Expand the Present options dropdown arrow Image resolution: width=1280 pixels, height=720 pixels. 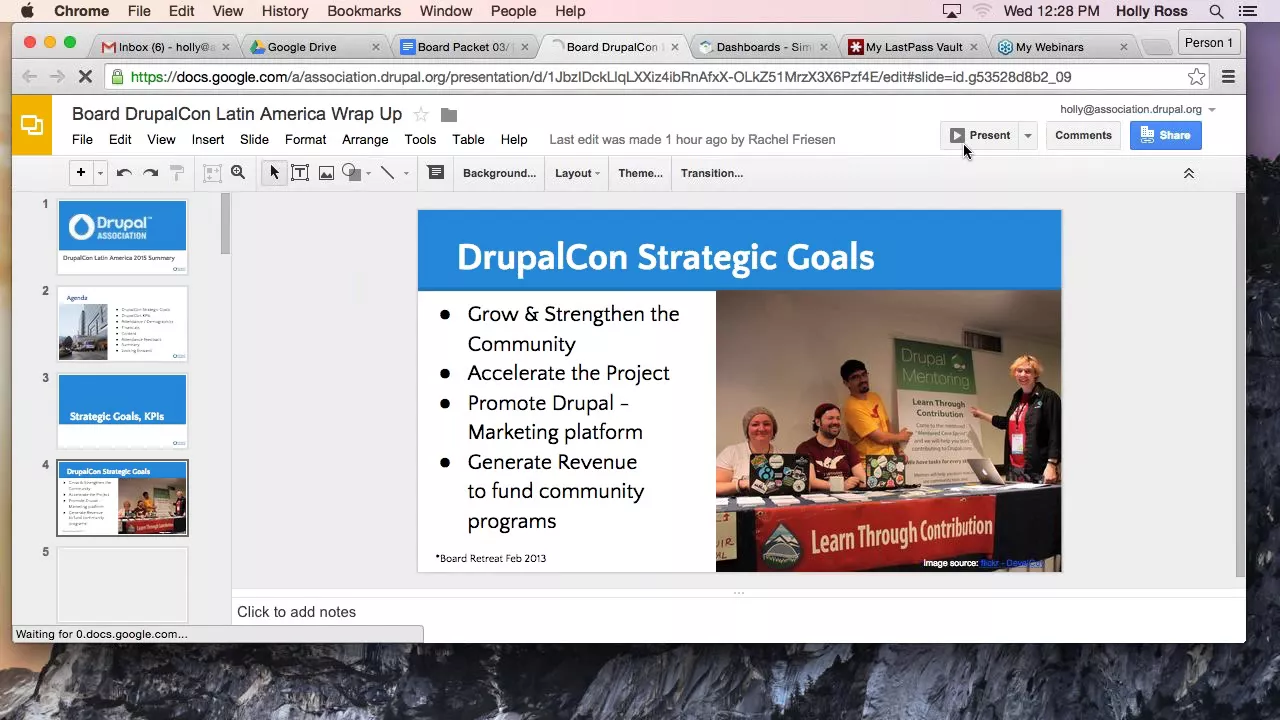pos(1027,135)
